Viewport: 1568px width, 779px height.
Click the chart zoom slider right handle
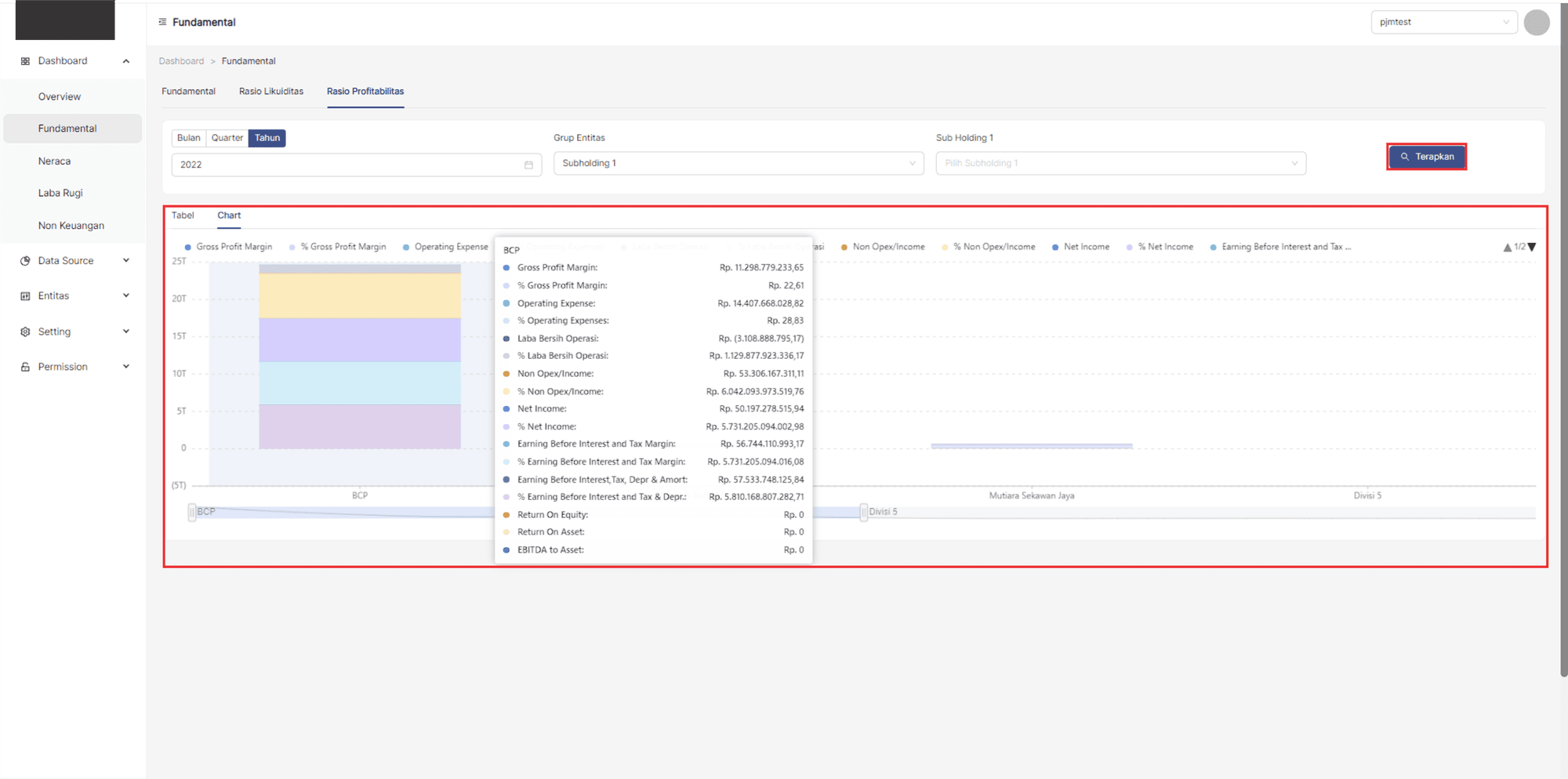863,513
